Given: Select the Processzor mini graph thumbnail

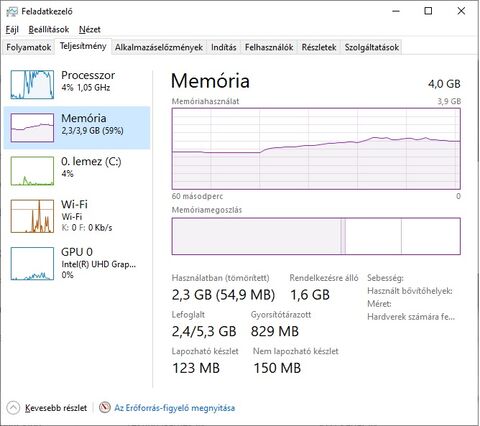Looking at the screenshot, I should point(32,84).
